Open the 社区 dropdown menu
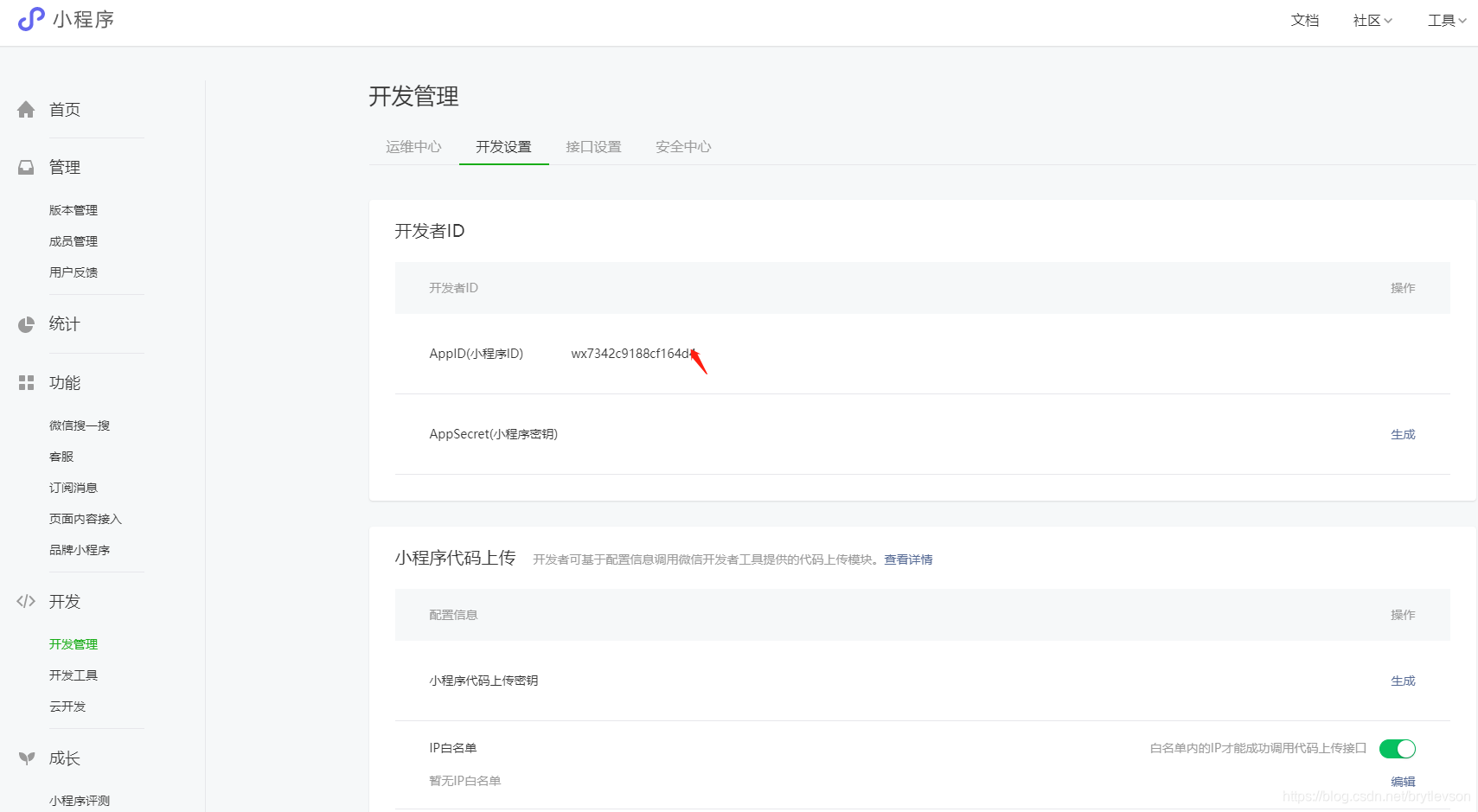 (x=1372, y=20)
